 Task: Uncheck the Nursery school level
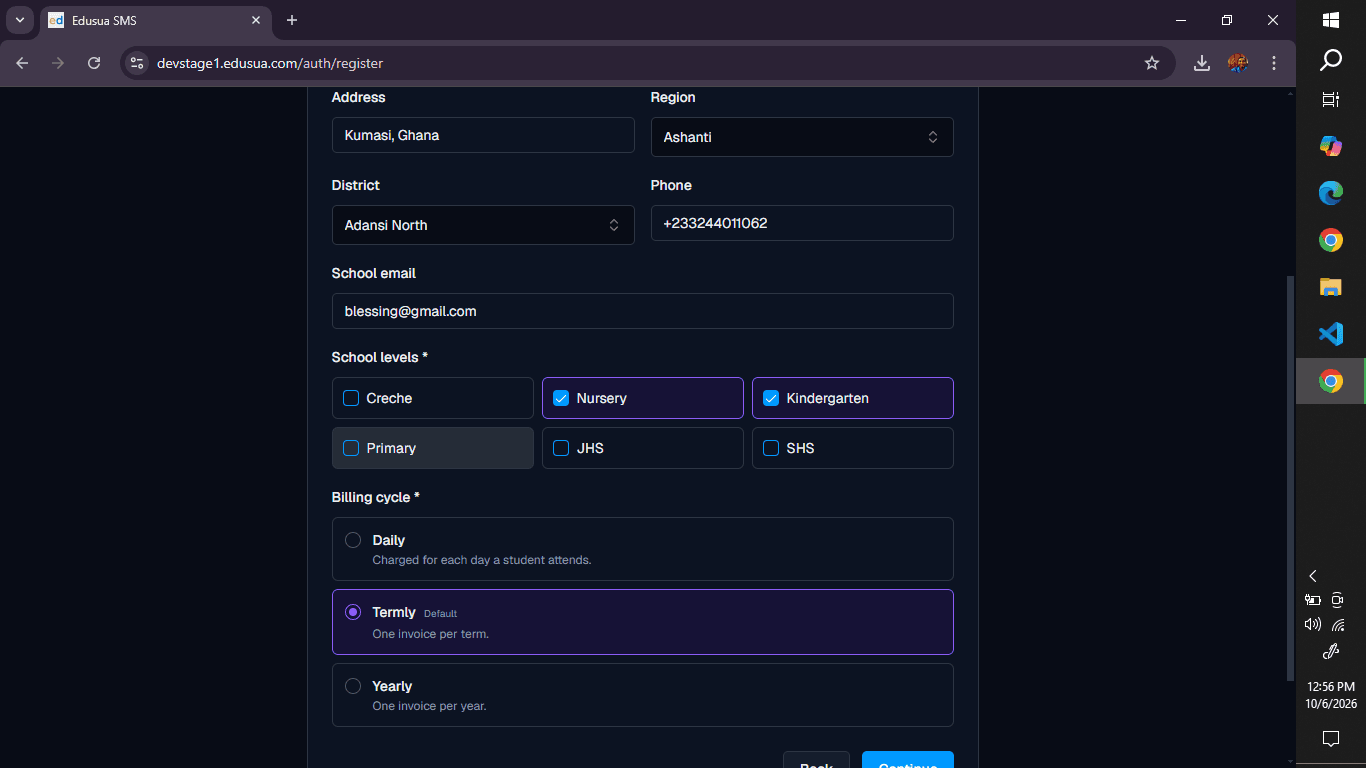tap(561, 398)
